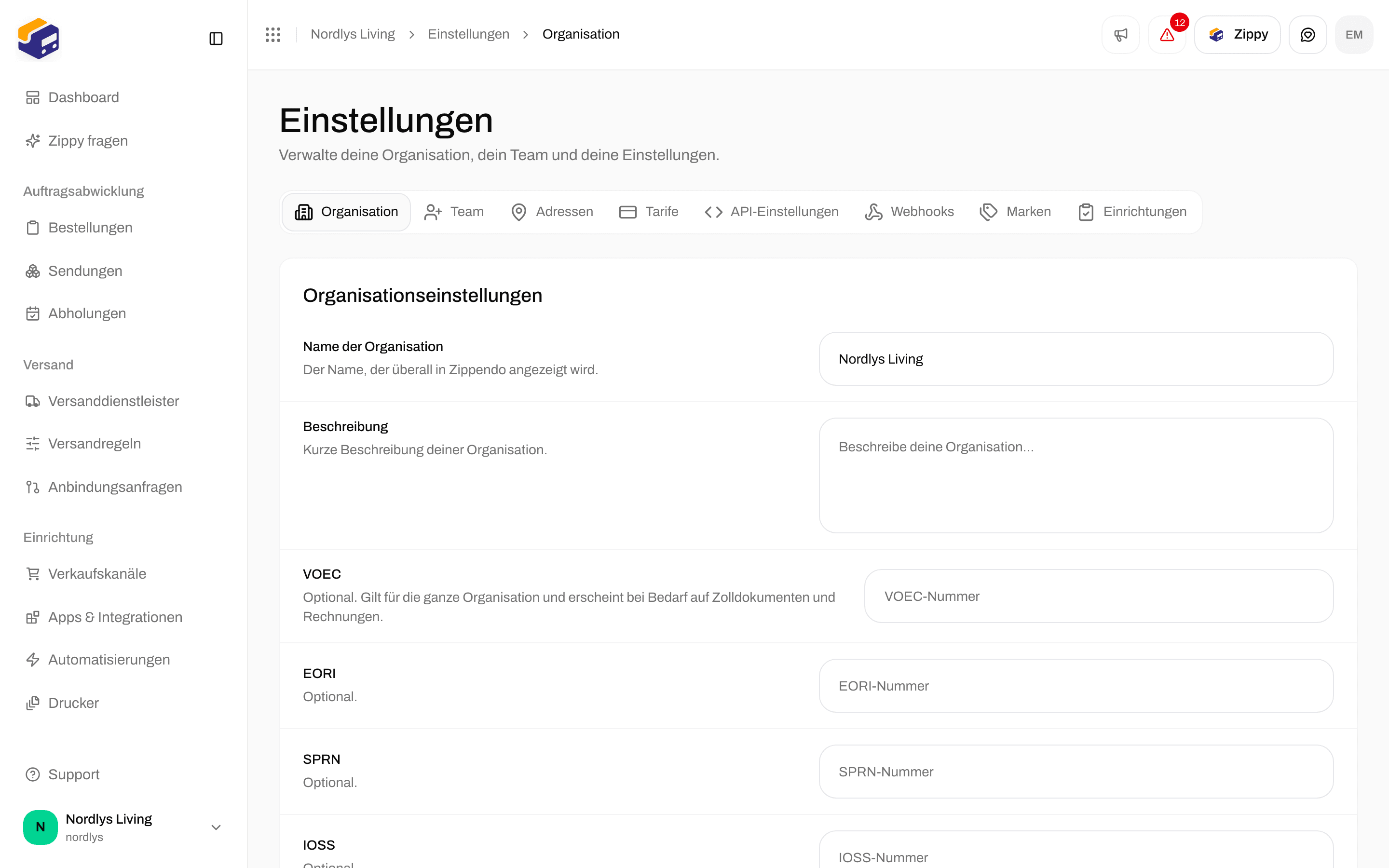Viewport: 1389px width, 868px height.
Task: Open Verkaufskanäle in the sidebar
Action: [123, 574]
